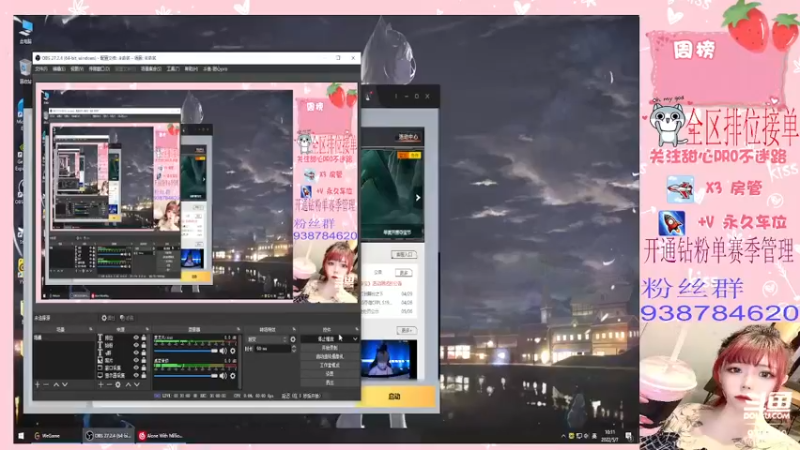Click the transition duration input field
Screen dimensions: 800x450
pos(272,348)
